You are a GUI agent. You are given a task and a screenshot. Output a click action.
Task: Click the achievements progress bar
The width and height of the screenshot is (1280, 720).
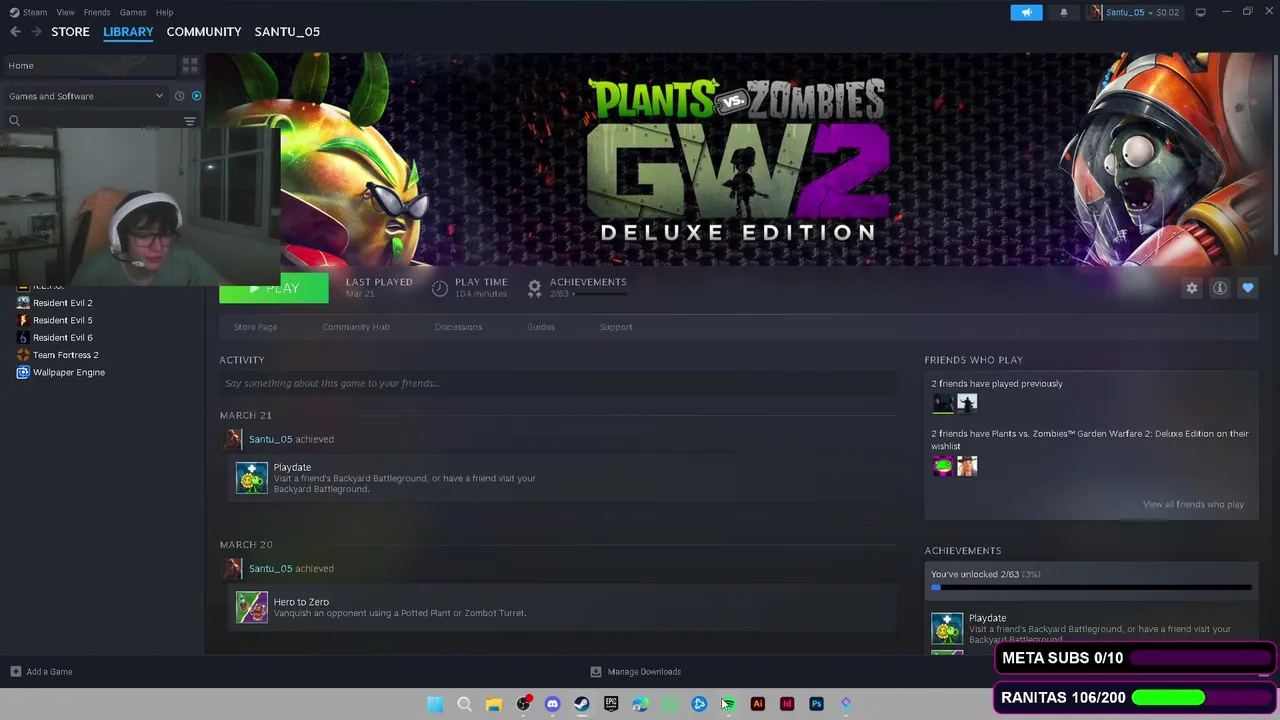(x=1091, y=588)
